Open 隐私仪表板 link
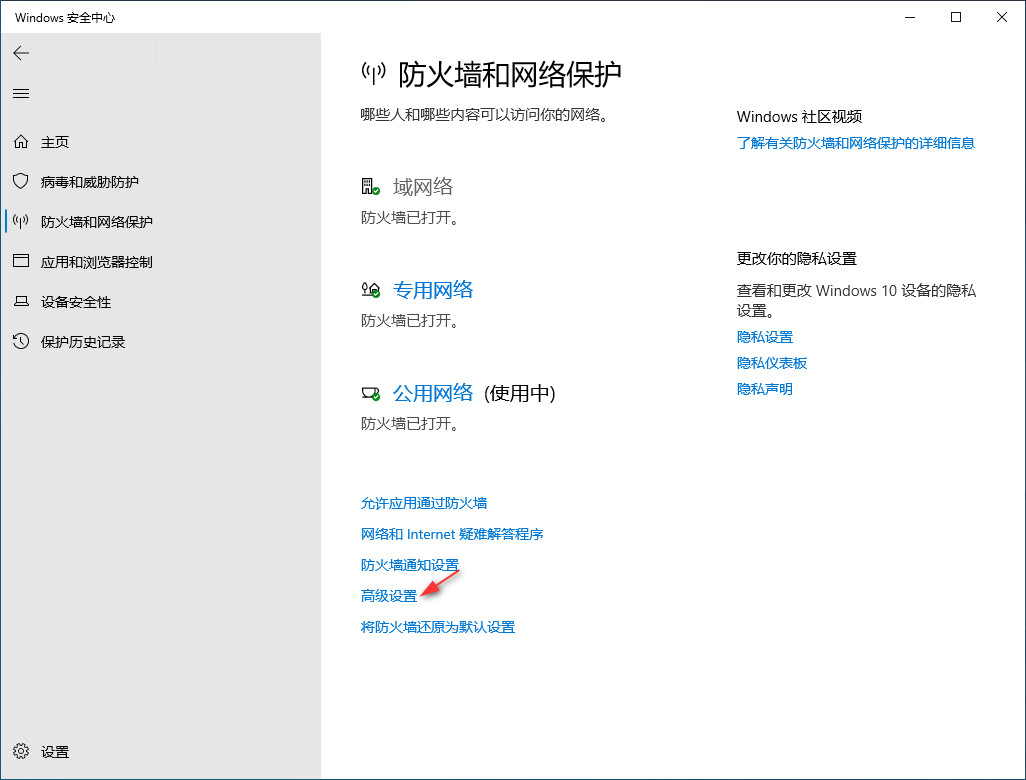The width and height of the screenshot is (1026, 780). 772,363
